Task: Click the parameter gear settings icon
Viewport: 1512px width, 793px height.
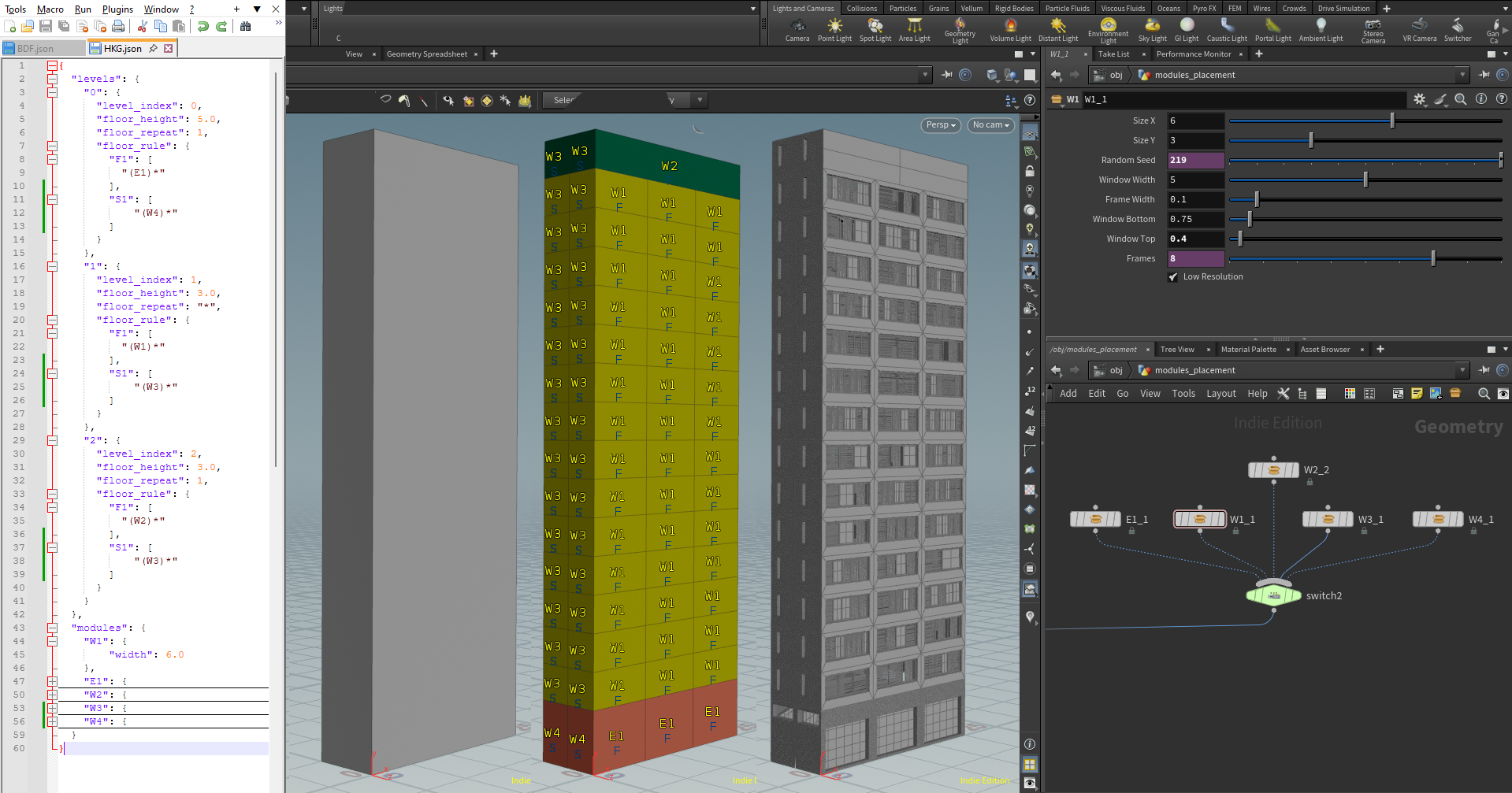Action: (1419, 99)
